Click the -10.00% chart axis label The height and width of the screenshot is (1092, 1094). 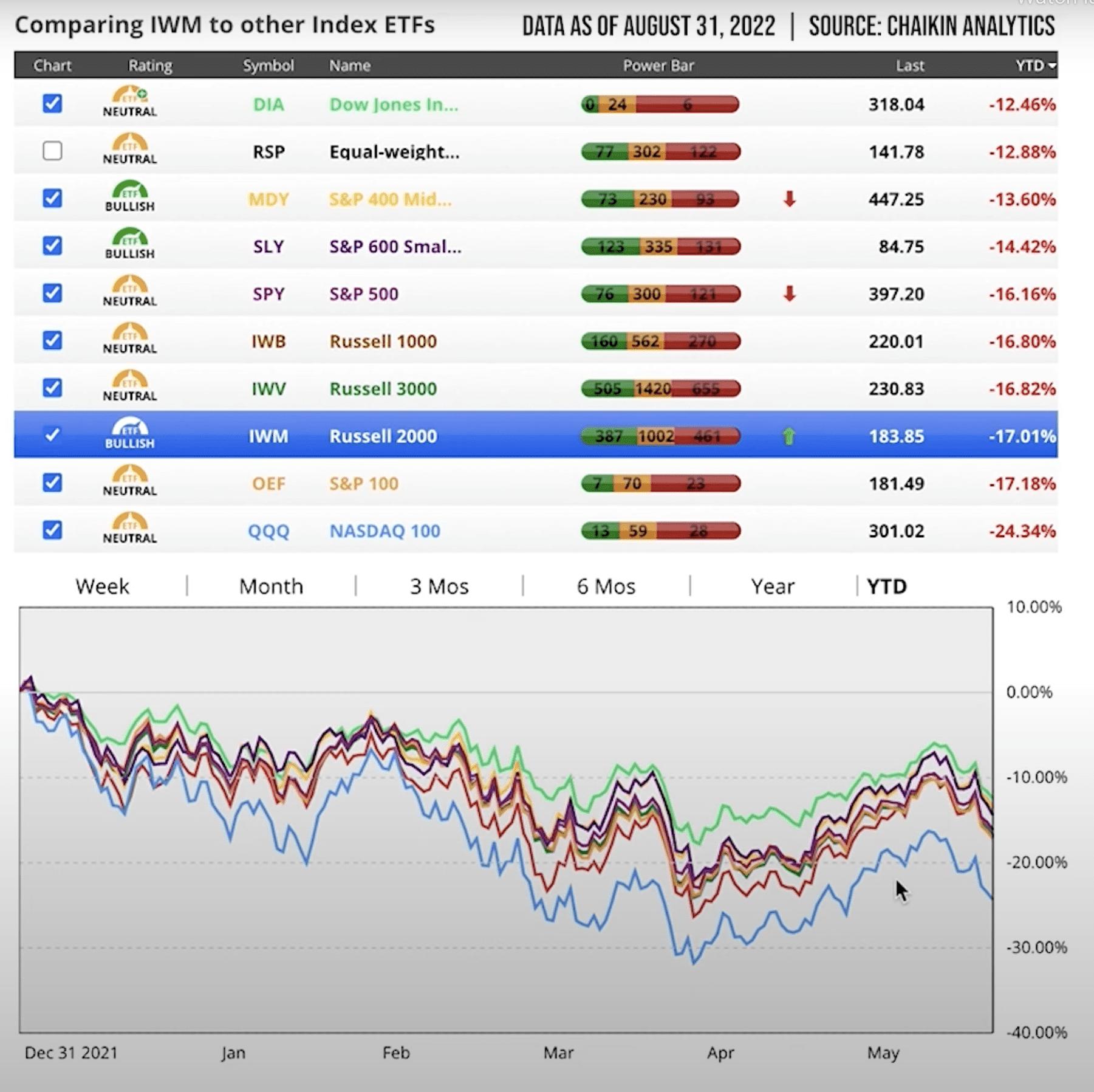1036,777
